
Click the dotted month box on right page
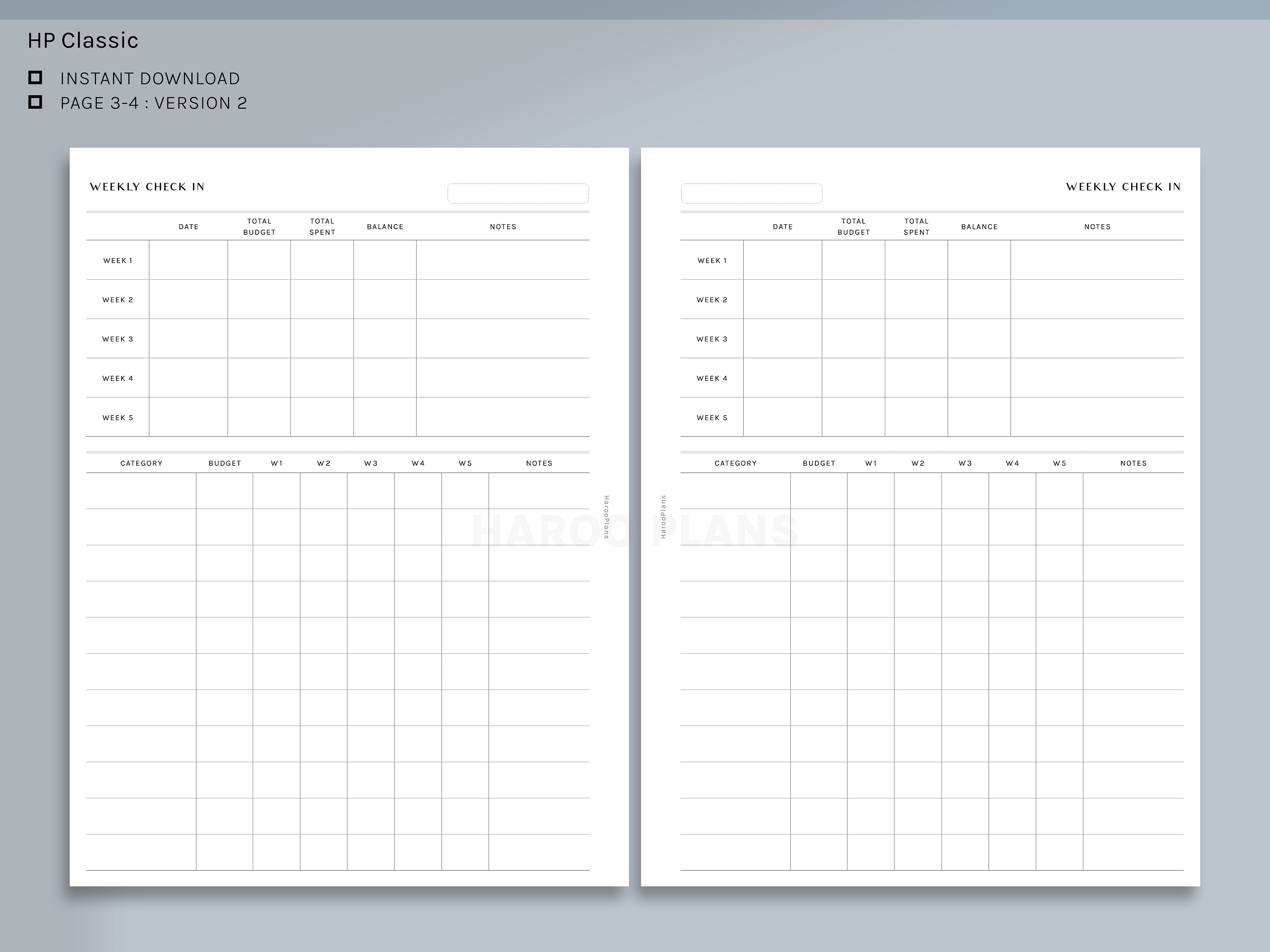pos(751,193)
